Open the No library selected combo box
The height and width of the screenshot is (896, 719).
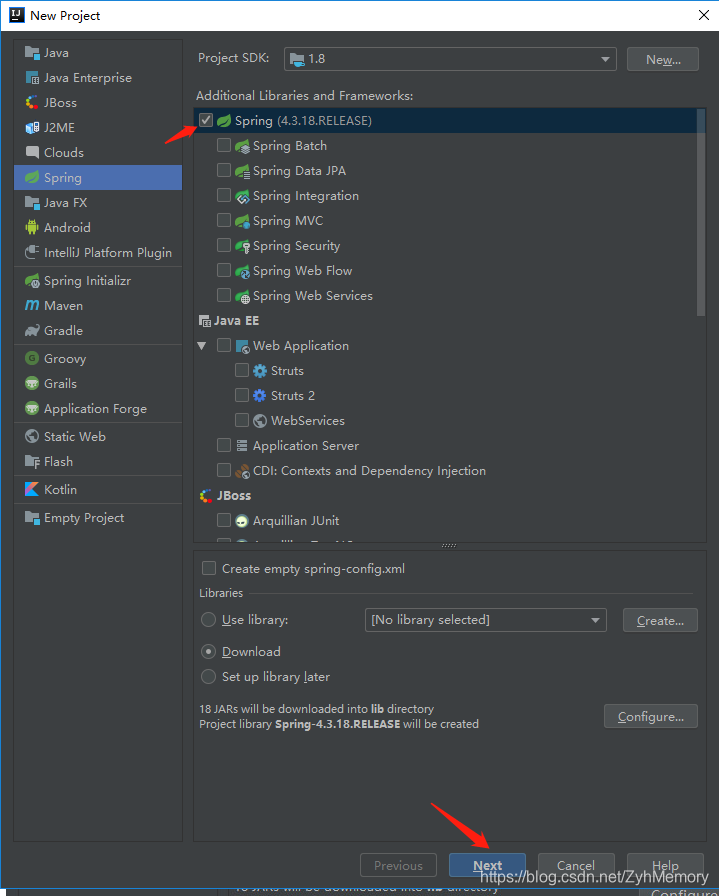click(x=485, y=620)
